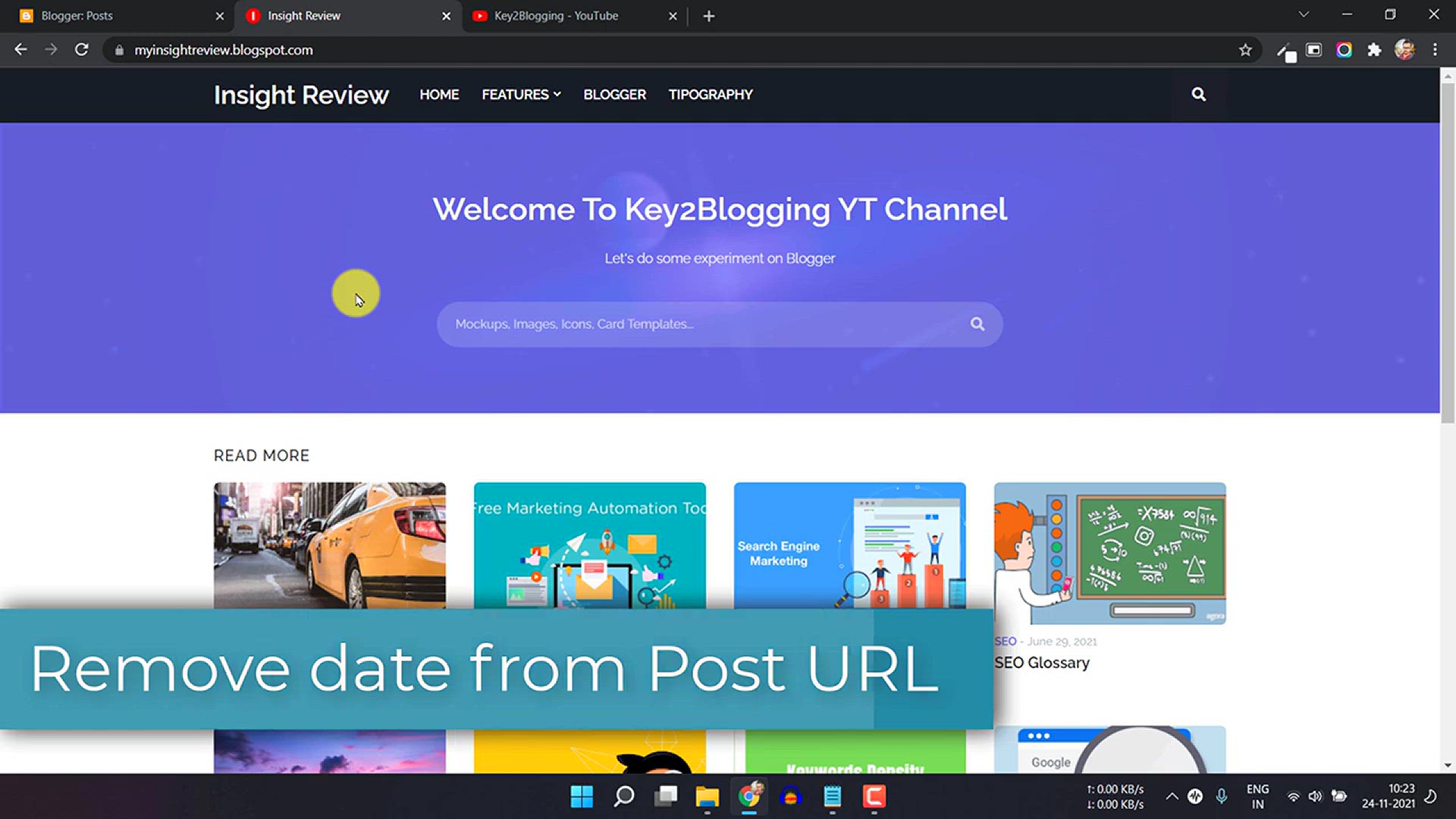1456x819 pixels.
Task: Open the chalkboard SEO Glossary thumbnail
Action: [1110, 554]
